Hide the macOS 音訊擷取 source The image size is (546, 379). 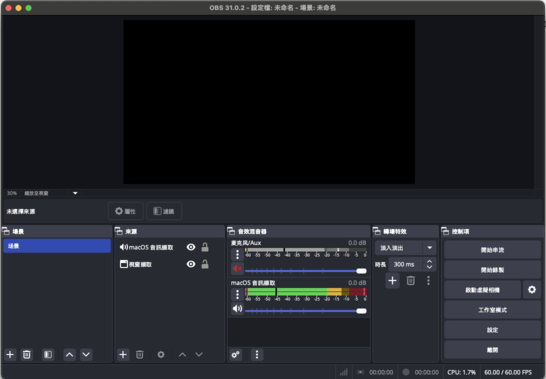(x=191, y=247)
